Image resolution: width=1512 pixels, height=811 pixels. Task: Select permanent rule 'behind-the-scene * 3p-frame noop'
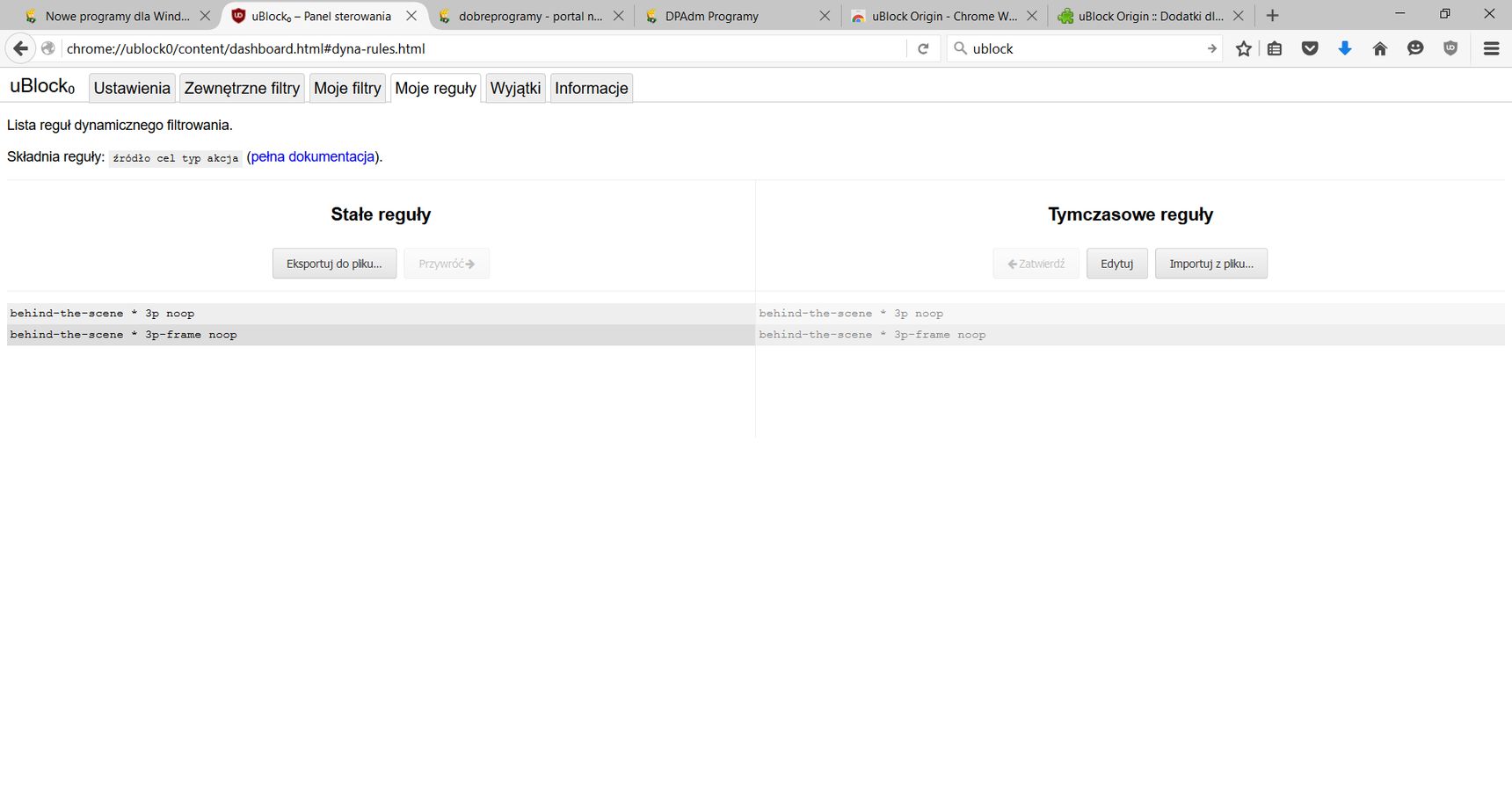pyautogui.click(x=381, y=335)
